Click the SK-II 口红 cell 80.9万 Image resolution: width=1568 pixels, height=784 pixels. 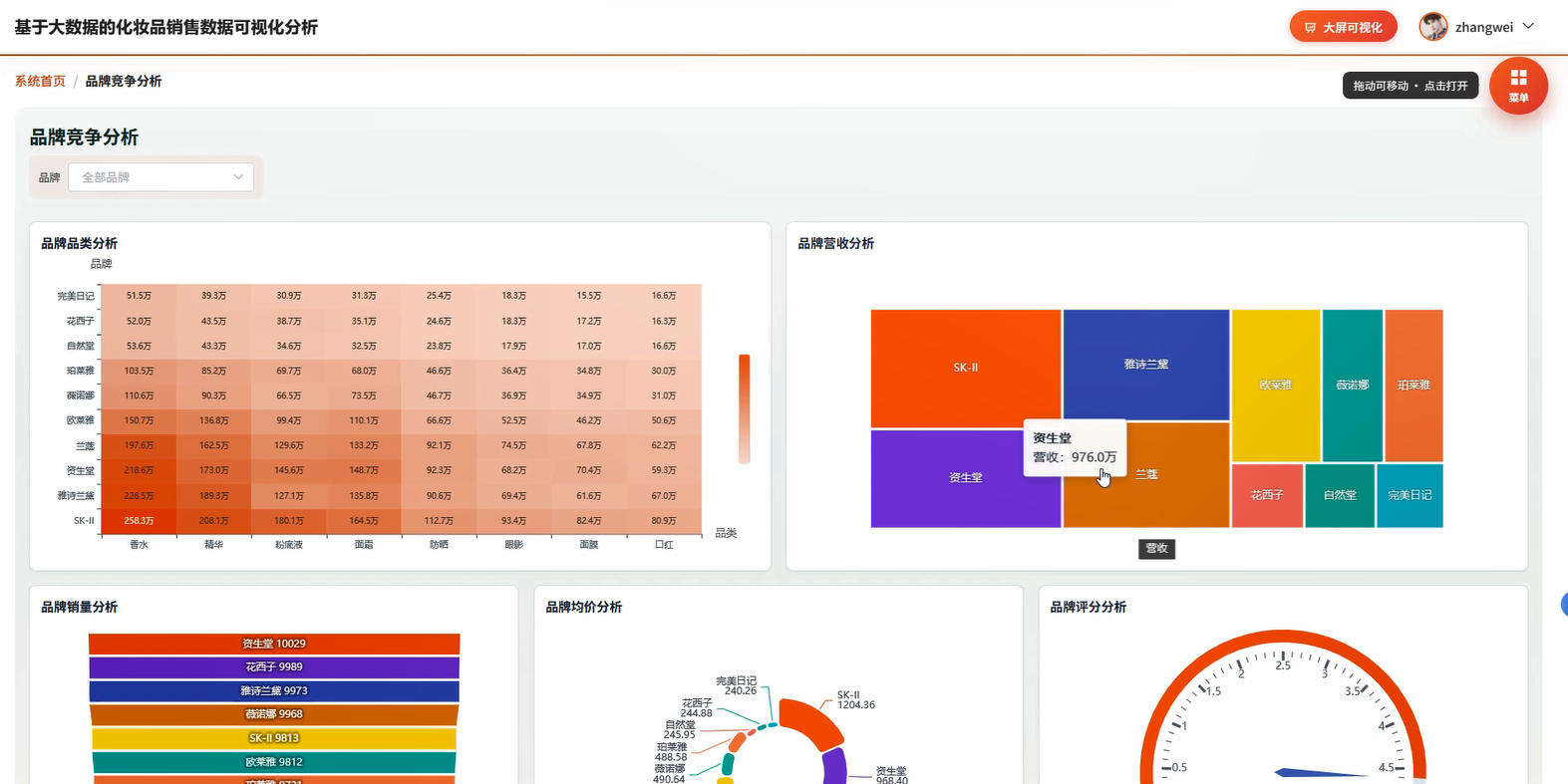click(664, 521)
